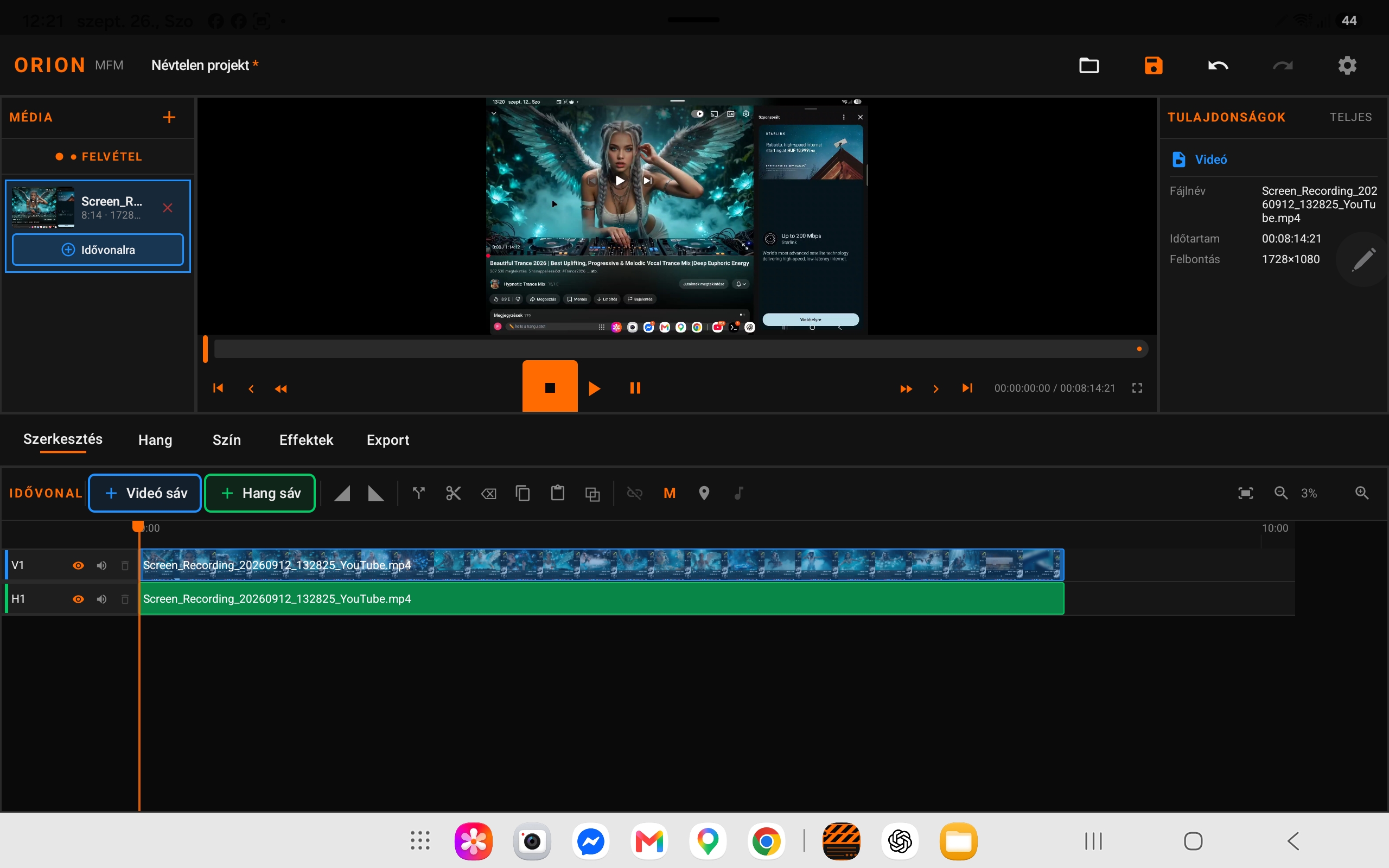Click the duplicate clip icon

tap(592, 494)
